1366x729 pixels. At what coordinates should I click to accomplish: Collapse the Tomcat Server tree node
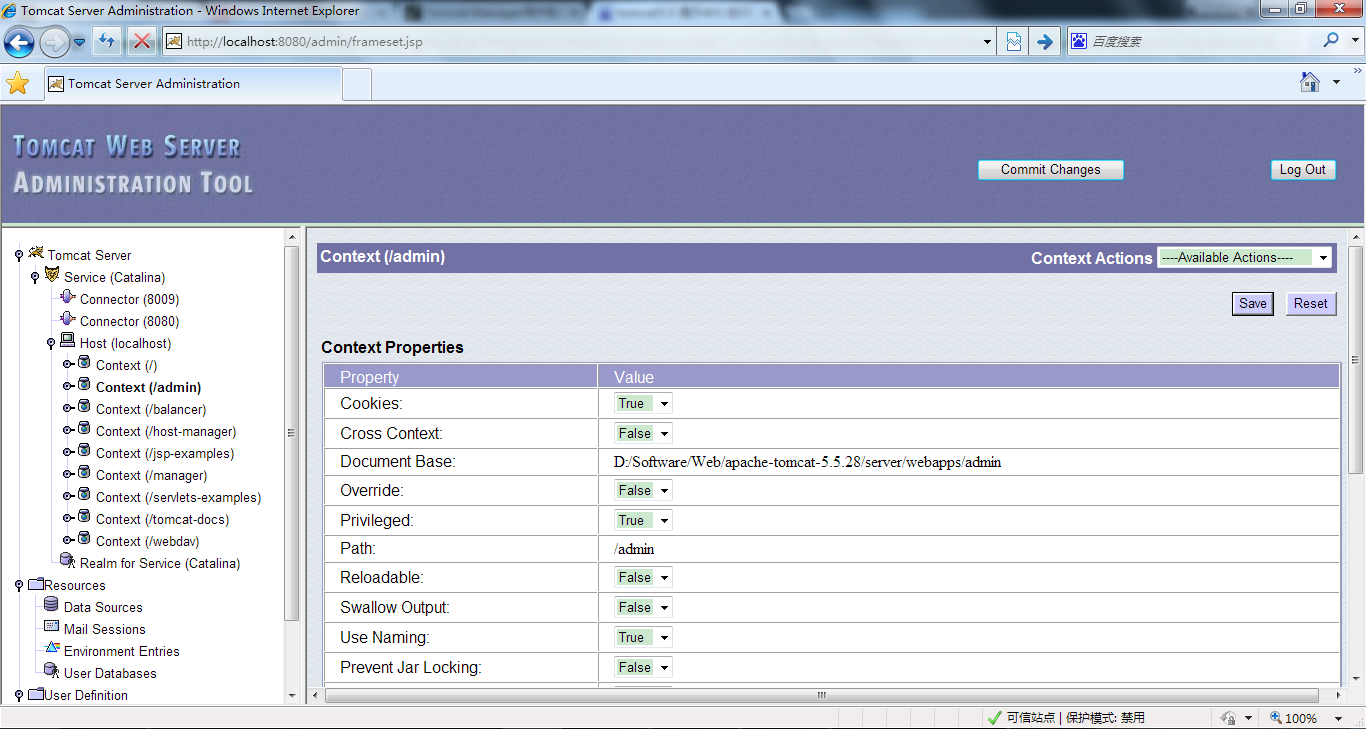click(19, 256)
